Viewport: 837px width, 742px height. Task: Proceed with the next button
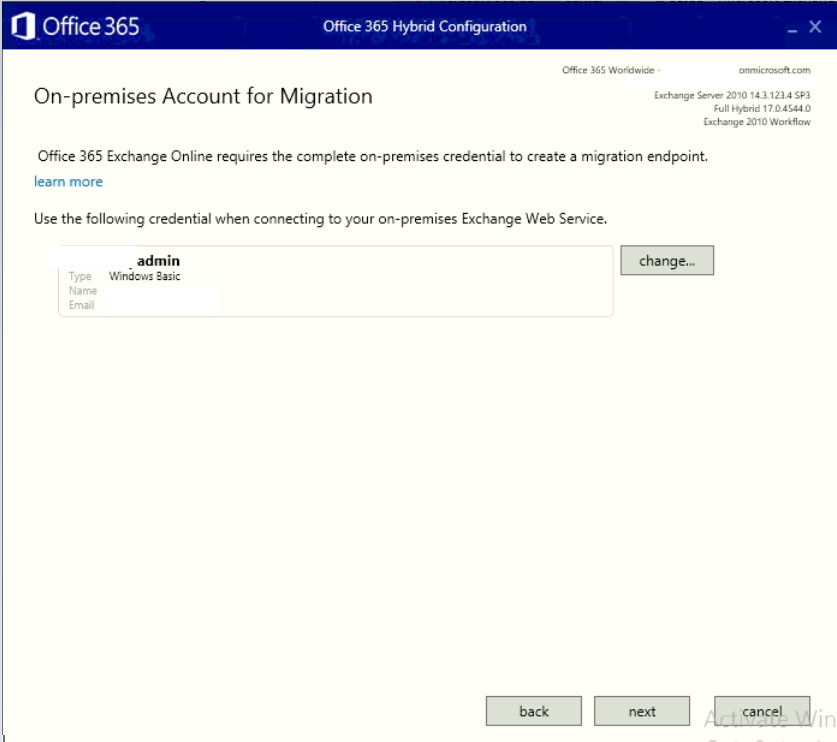[x=642, y=711]
